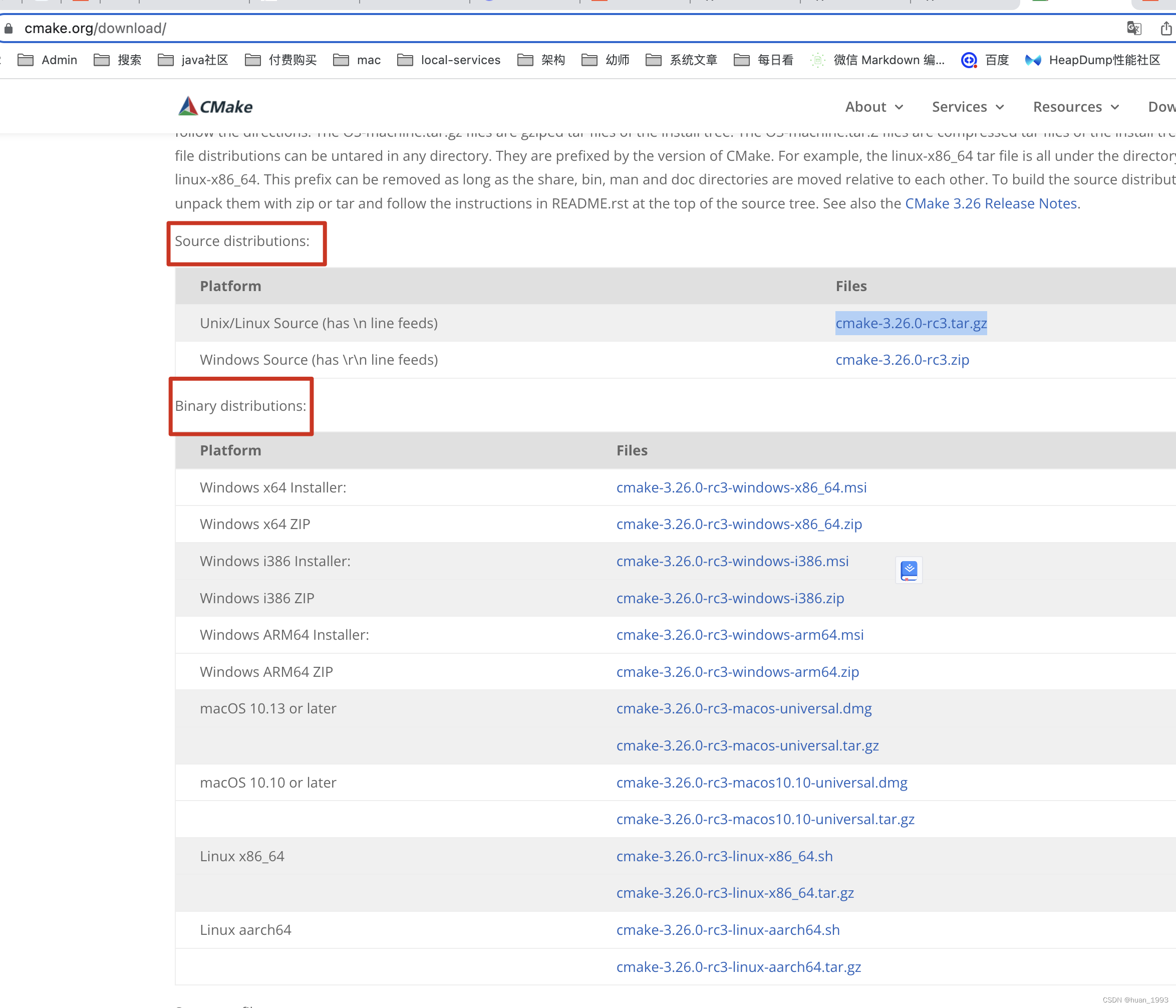Click the translate page icon in address bar
Screen dimensions: 1176x1008
pyautogui.click(x=1133, y=28)
